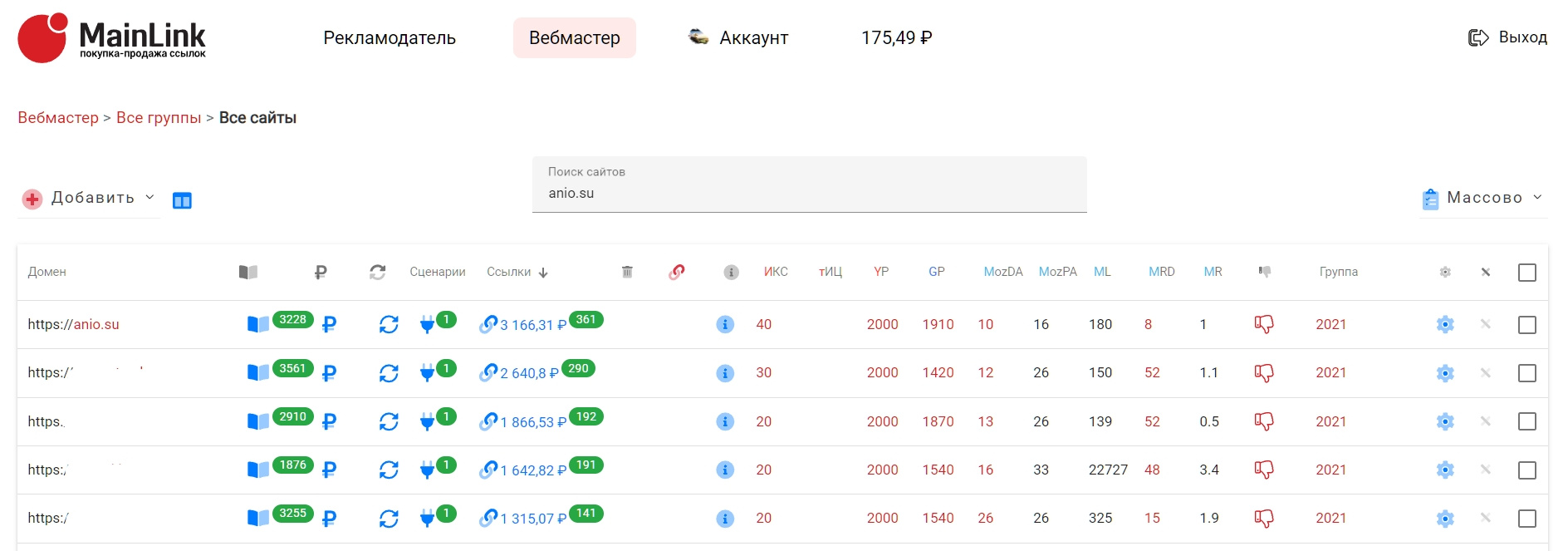Tick checkbox in the 1 642,82 ₽ row
The width and height of the screenshot is (1568, 551).
point(1526,470)
